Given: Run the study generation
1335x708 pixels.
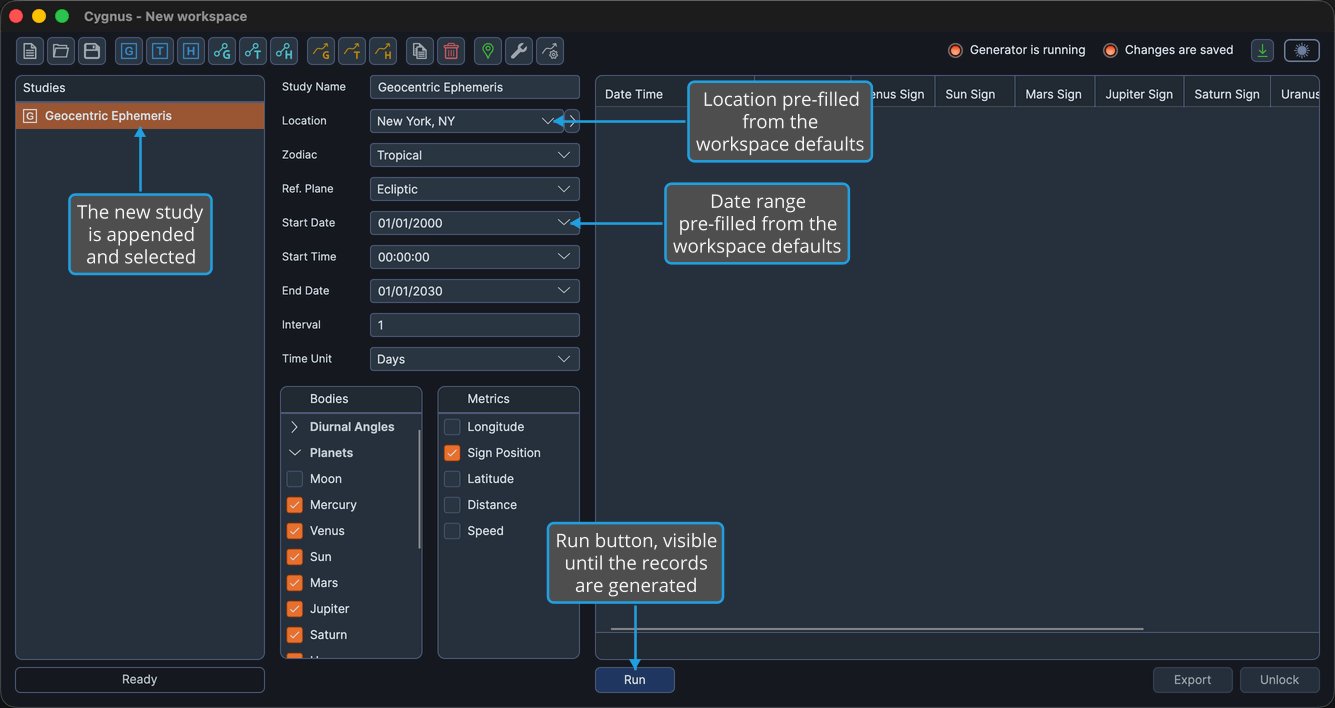Looking at the screenshot, I should point(635,680).
